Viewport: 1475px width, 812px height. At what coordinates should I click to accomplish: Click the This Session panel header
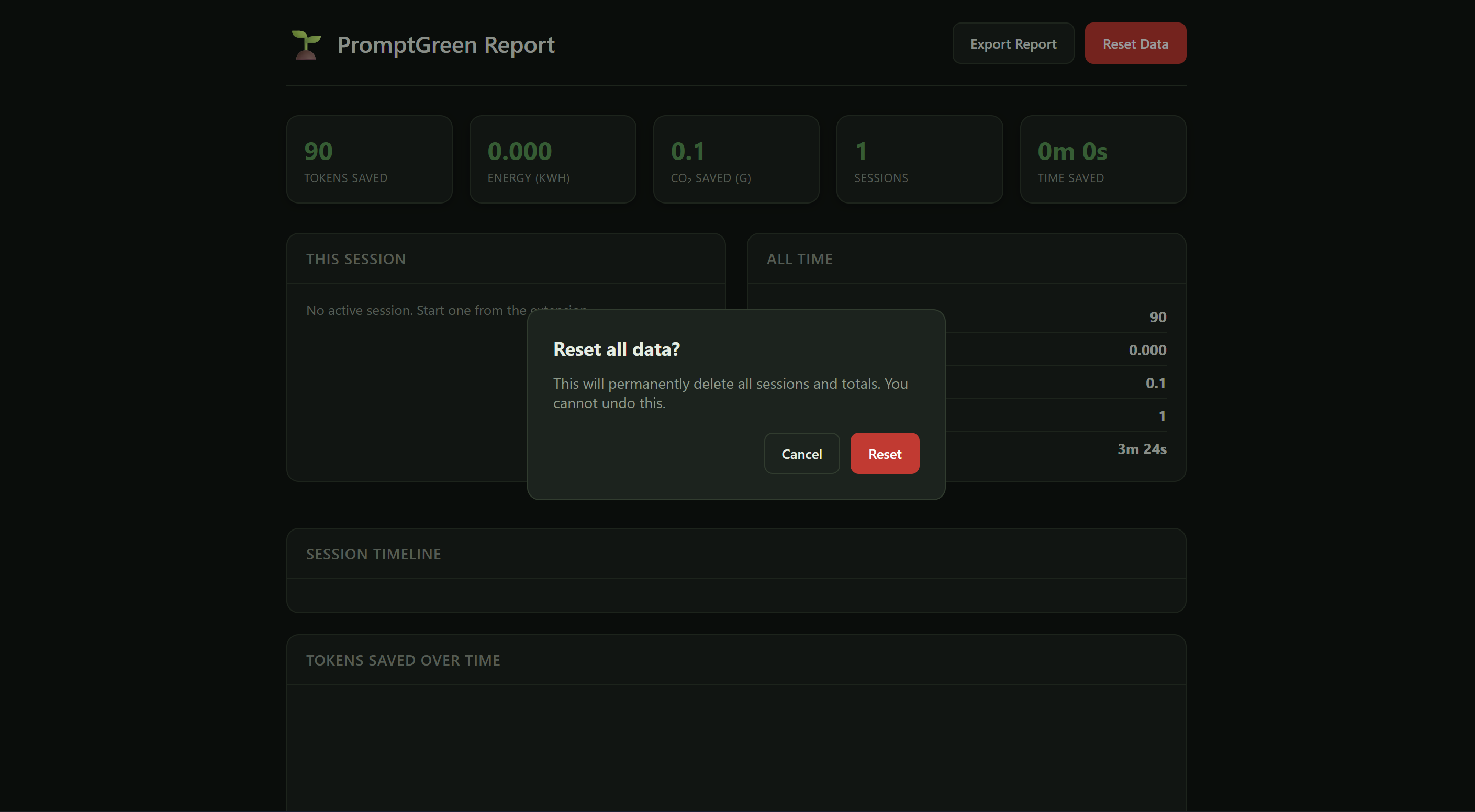[x=355, y=258]
